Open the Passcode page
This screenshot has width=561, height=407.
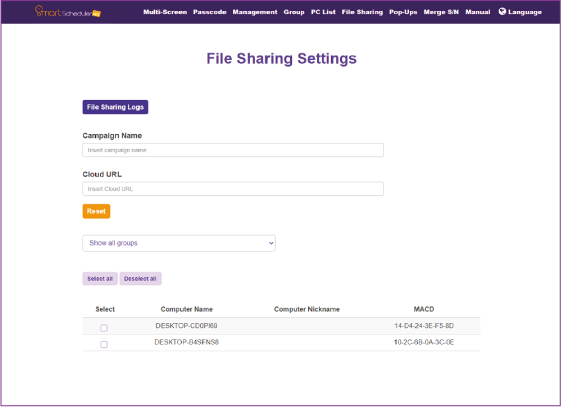pyautogui.click(x=210, y=12)
